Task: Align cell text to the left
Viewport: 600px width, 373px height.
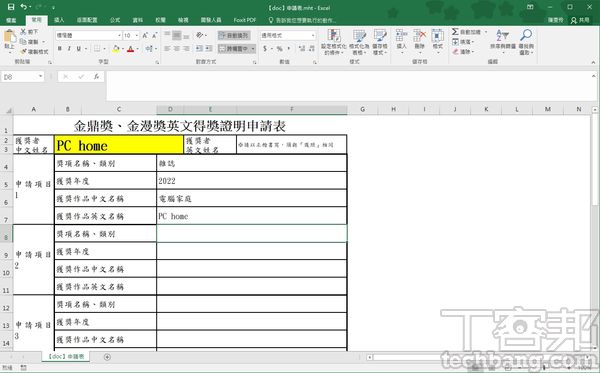Action: (x=167, y=49)
